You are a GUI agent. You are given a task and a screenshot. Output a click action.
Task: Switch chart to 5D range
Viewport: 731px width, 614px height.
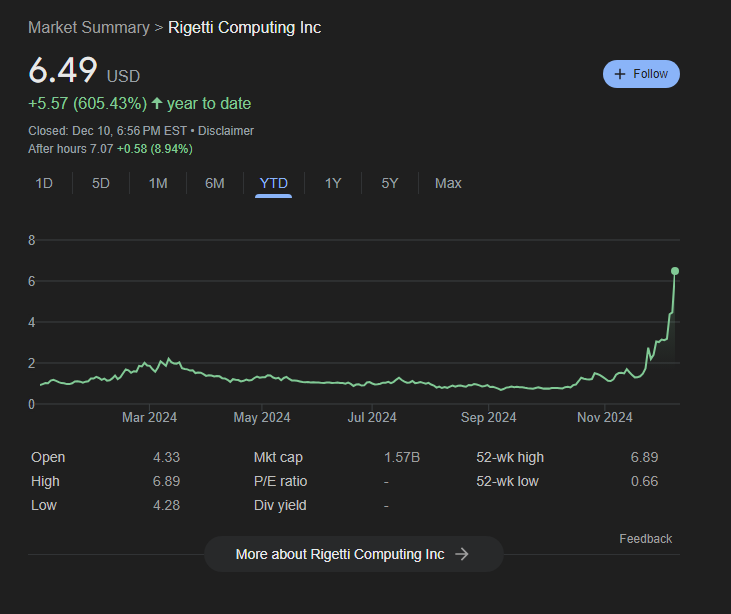tap(101, 183)
